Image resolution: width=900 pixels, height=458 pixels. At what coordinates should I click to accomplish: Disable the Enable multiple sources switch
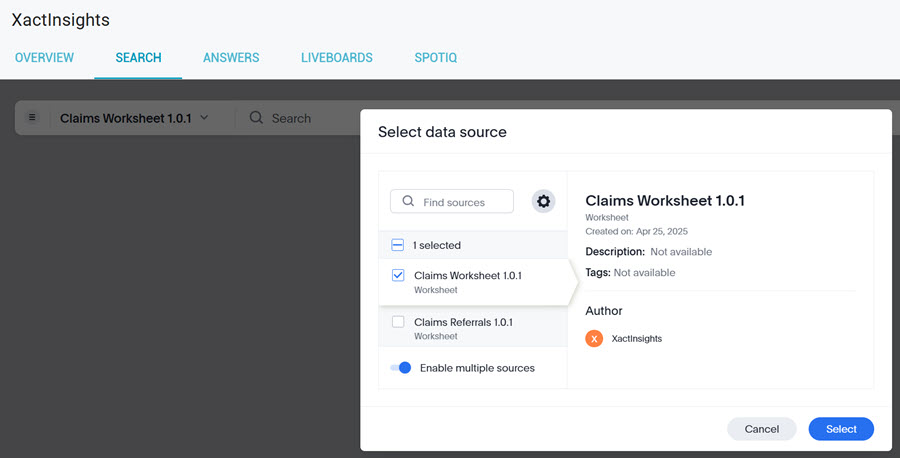[x=401, y=368]
